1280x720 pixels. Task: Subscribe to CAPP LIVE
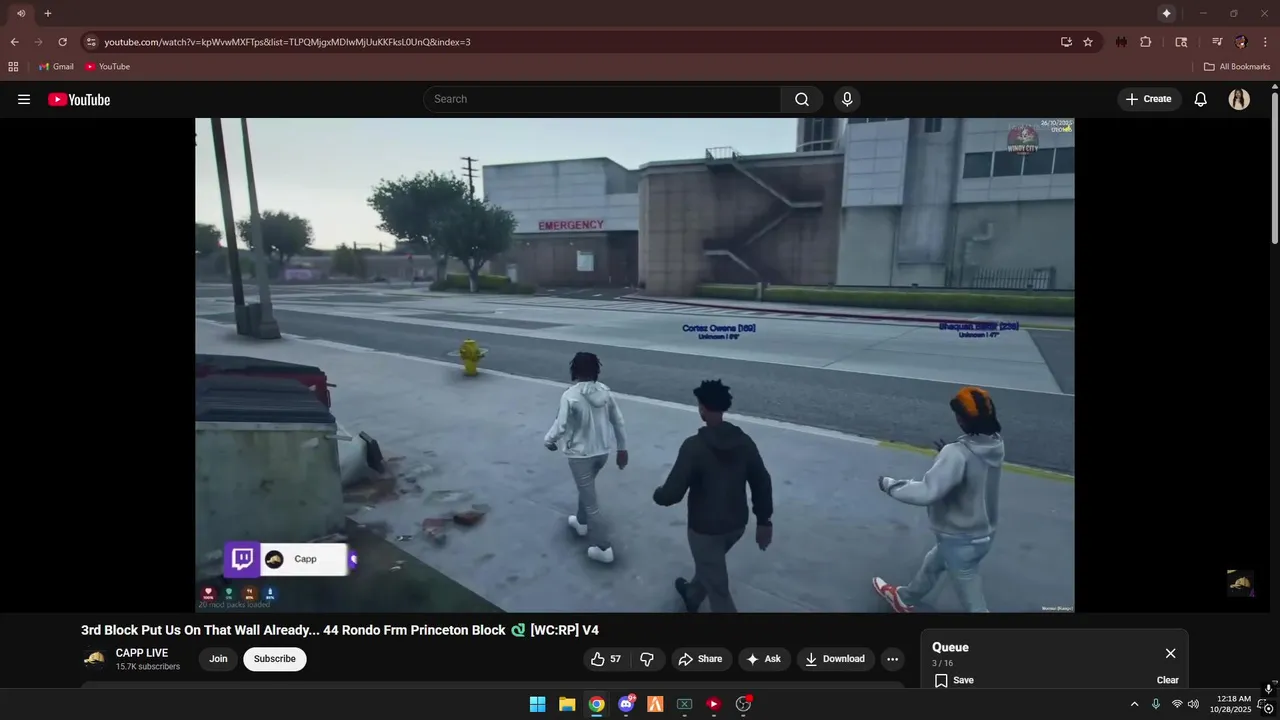[x=275, y=659]
